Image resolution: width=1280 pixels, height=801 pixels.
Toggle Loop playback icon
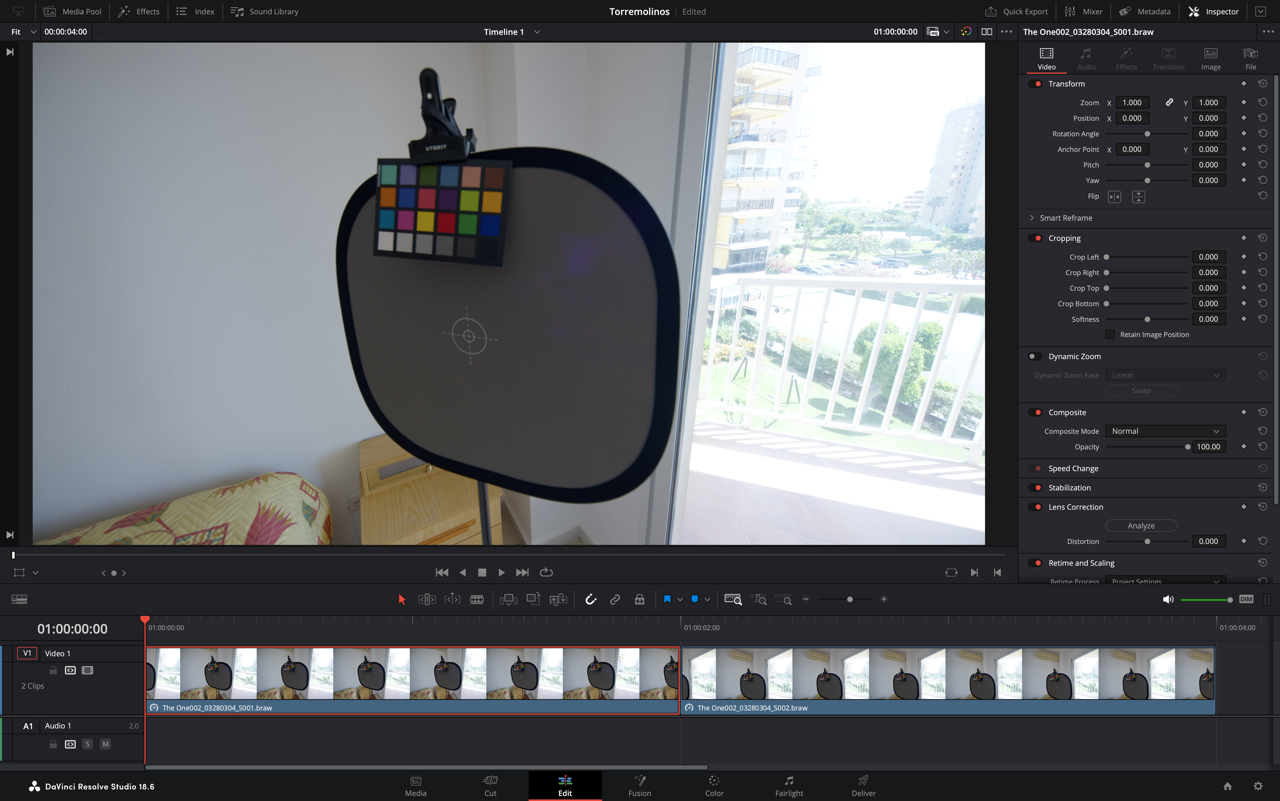coord(546,573)
